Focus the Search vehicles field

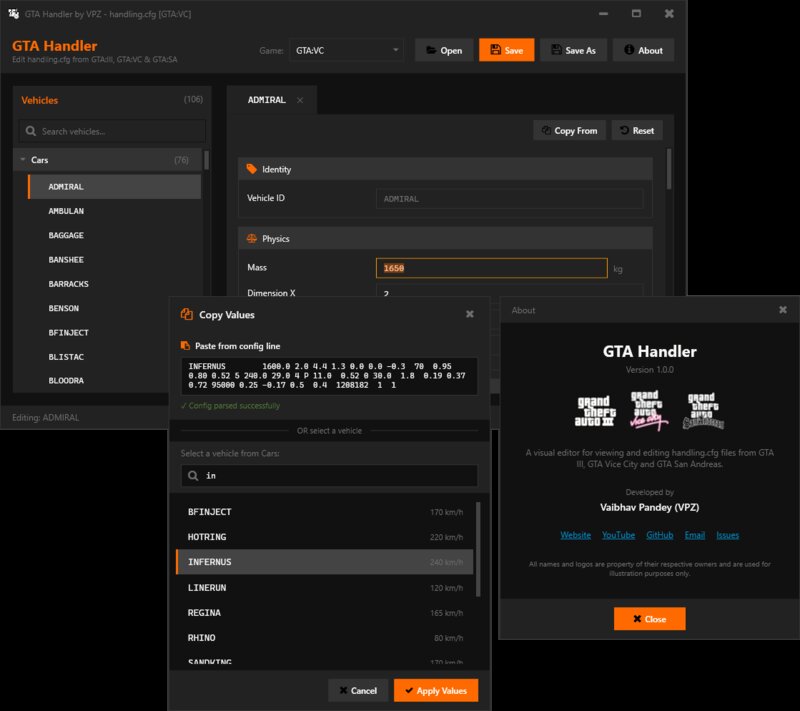pyautogui.click(x=114, y=131)
